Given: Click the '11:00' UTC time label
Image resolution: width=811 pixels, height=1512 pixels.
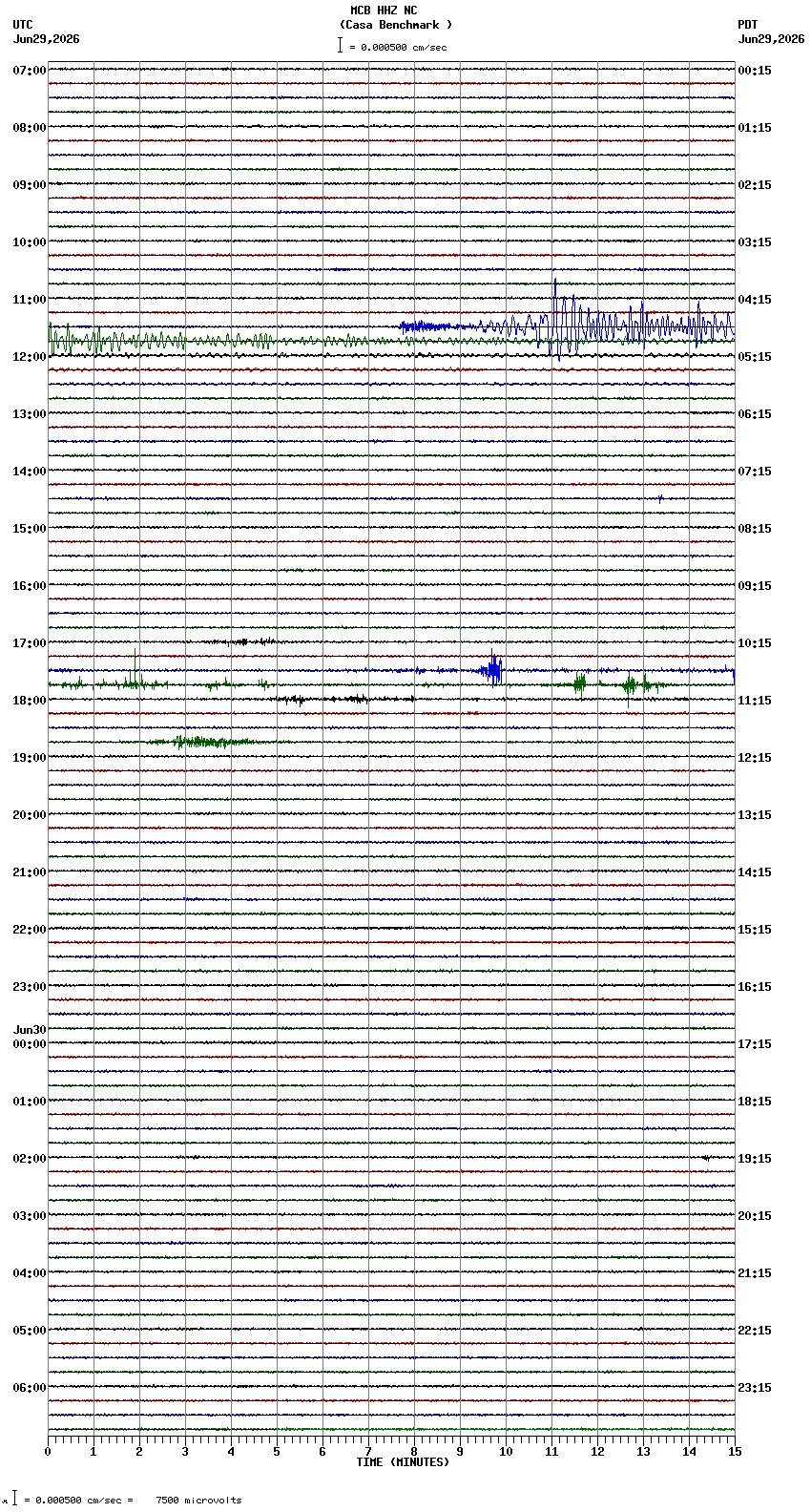Looking at the screenshot, I should (30, 300).
